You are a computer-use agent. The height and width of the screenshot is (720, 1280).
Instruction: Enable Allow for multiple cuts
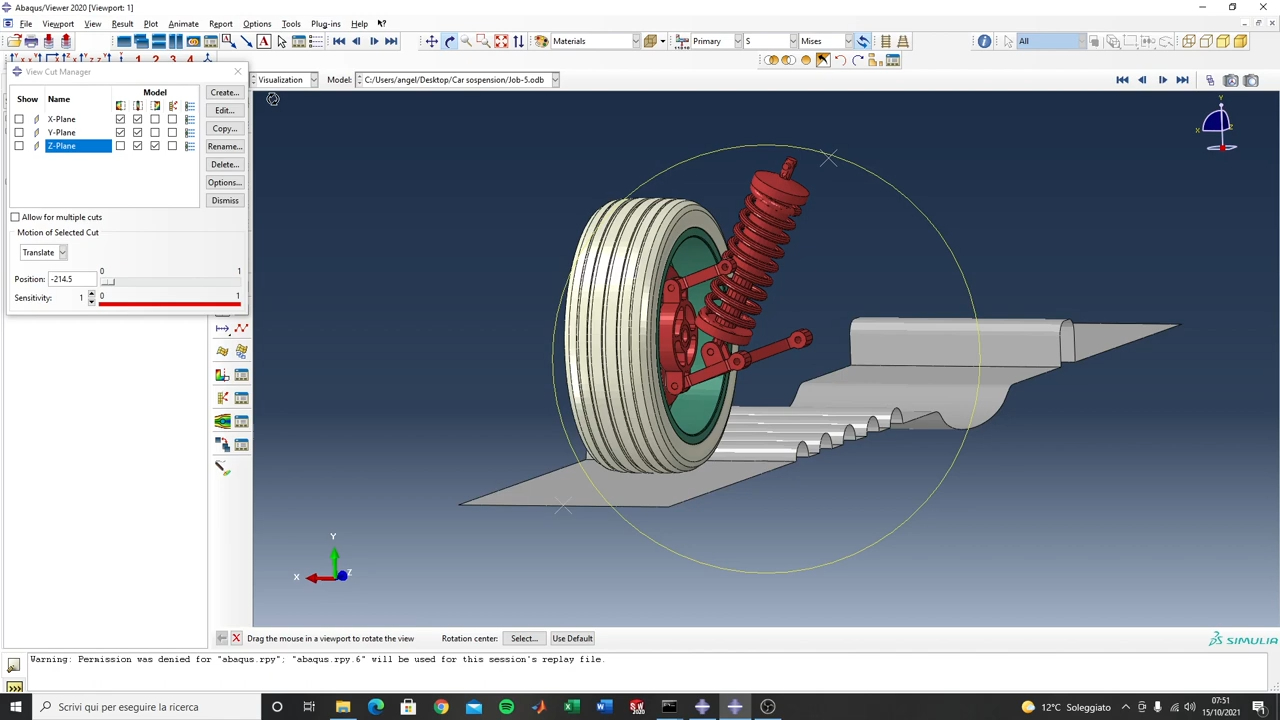[x=15, y=217]
